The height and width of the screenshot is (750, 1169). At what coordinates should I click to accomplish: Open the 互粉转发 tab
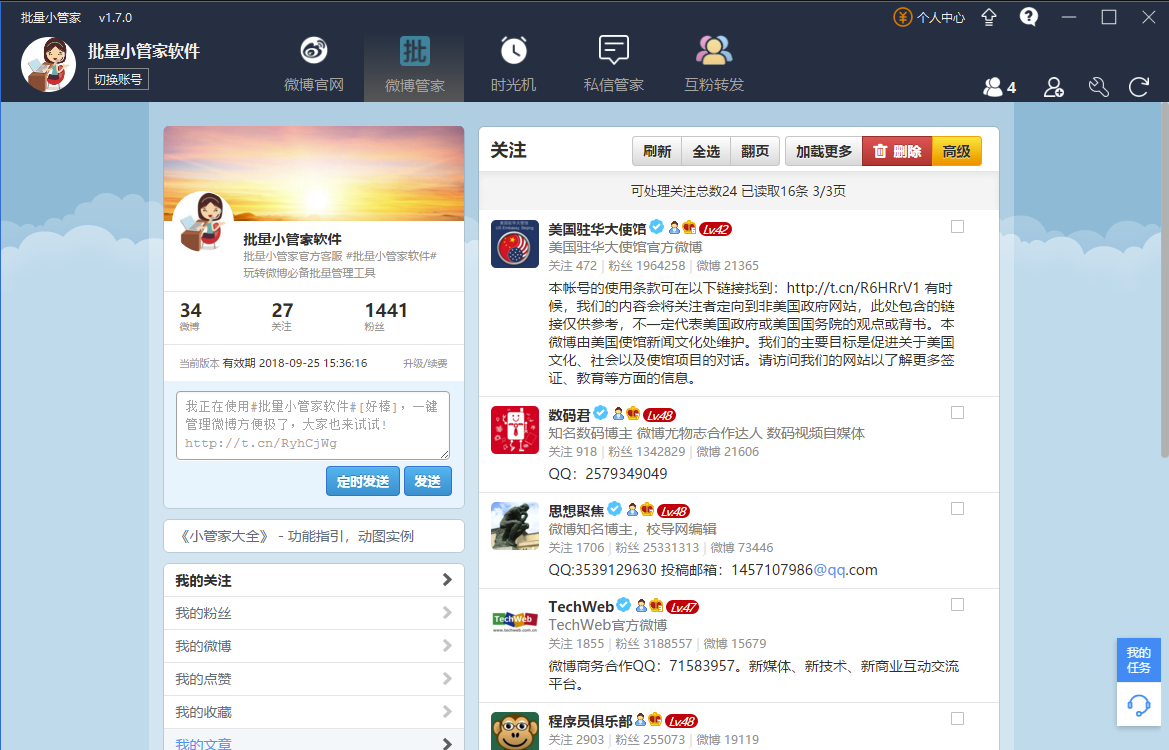click(x=714, y=66)
